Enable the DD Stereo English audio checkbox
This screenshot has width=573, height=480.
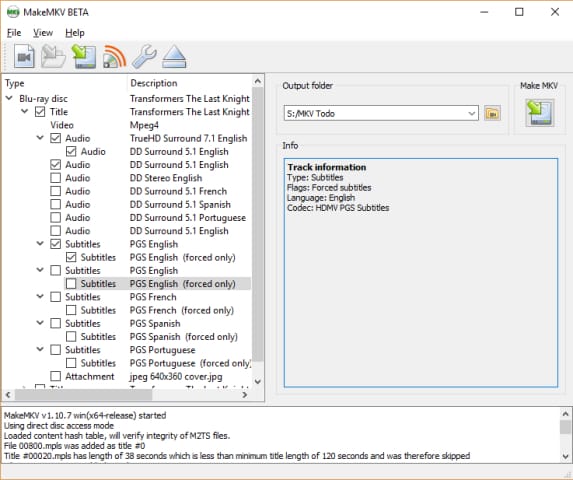click(56, 178)
